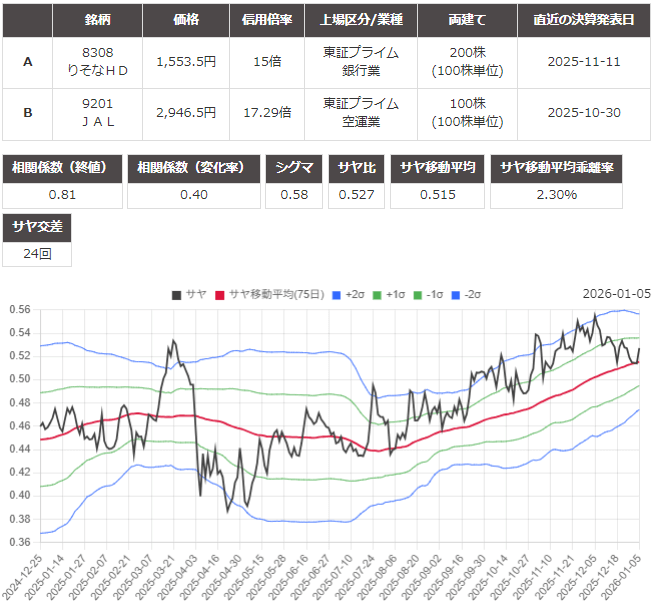Click the シグマ label
The image size is (654, 606).
295,168
